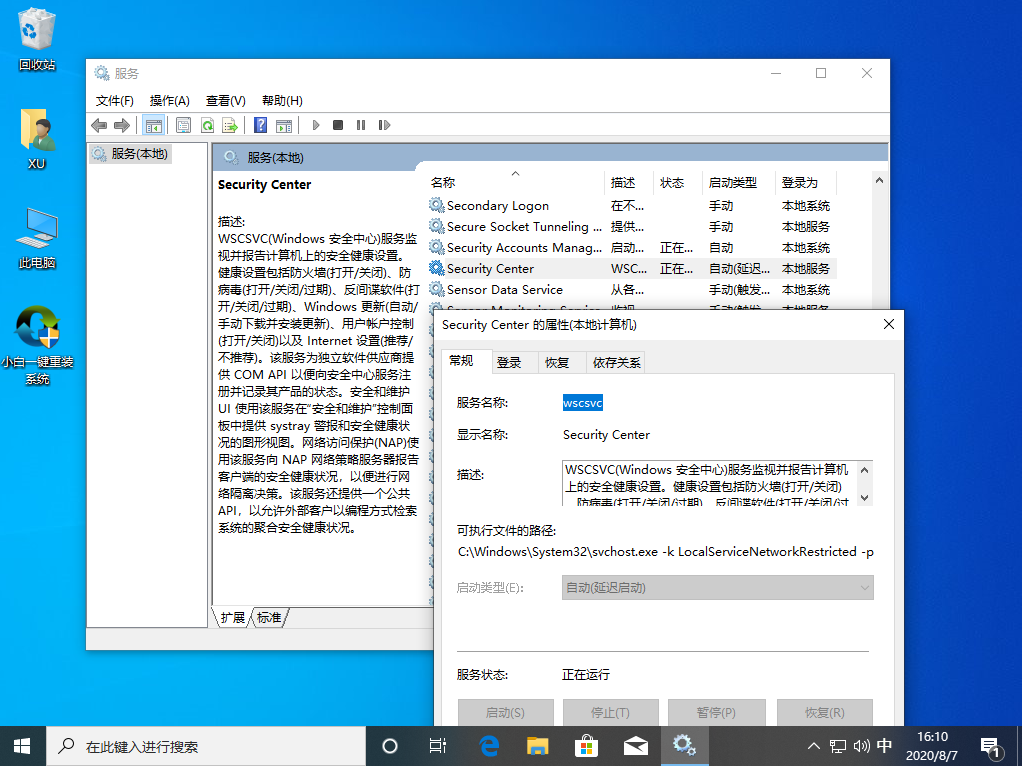This screenshot has height=766, width=1022.
Task: Switch to the 依存关系 tab
Action: [x=617, y=362]
